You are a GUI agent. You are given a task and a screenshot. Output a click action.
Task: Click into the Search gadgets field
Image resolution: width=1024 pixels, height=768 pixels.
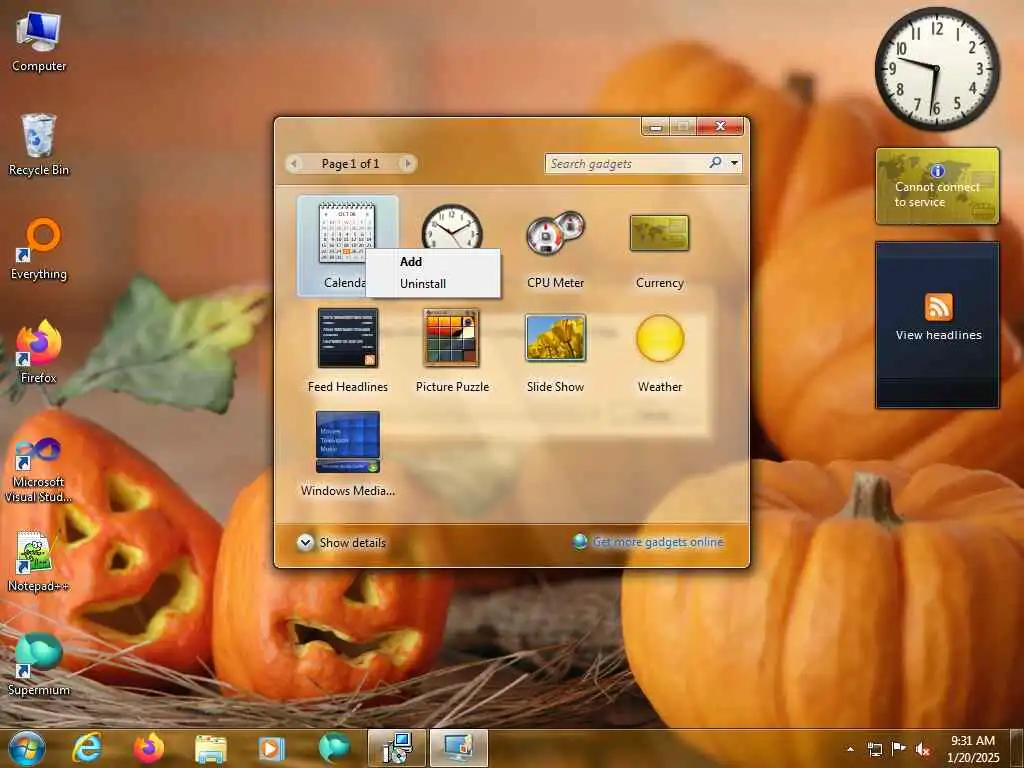pos(626,163)
